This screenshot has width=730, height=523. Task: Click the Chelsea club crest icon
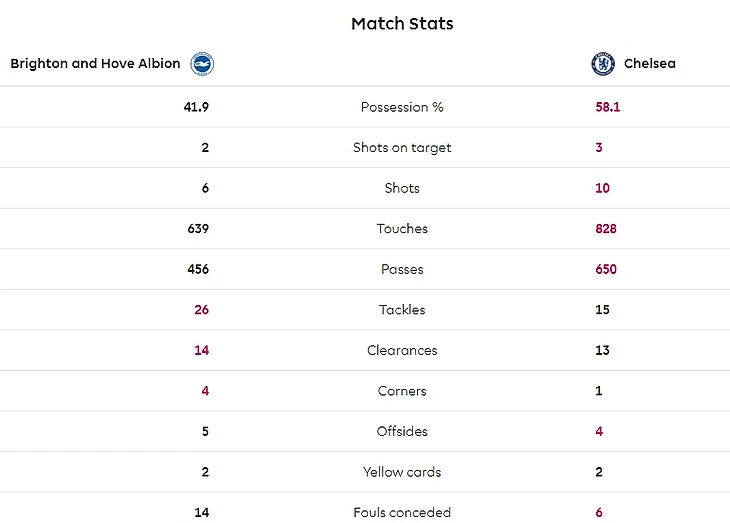coord(603,64)
